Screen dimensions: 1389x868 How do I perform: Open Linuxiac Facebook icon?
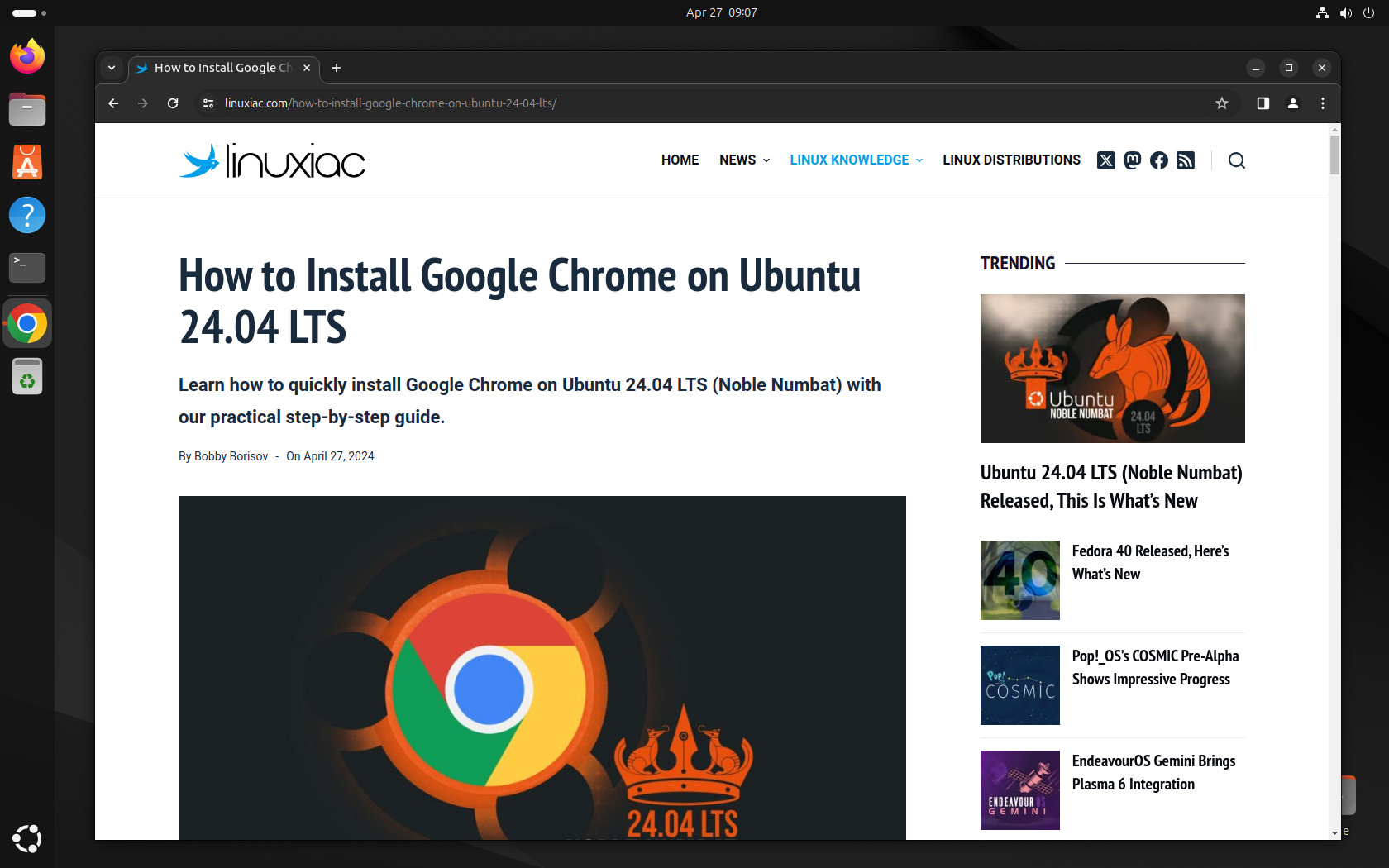pos(1159,160)
